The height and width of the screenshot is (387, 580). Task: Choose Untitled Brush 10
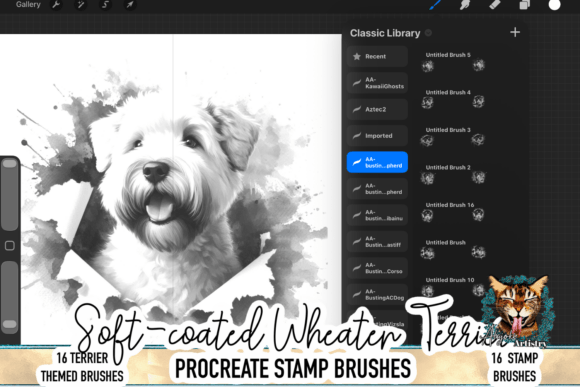(x=453, y=287)
